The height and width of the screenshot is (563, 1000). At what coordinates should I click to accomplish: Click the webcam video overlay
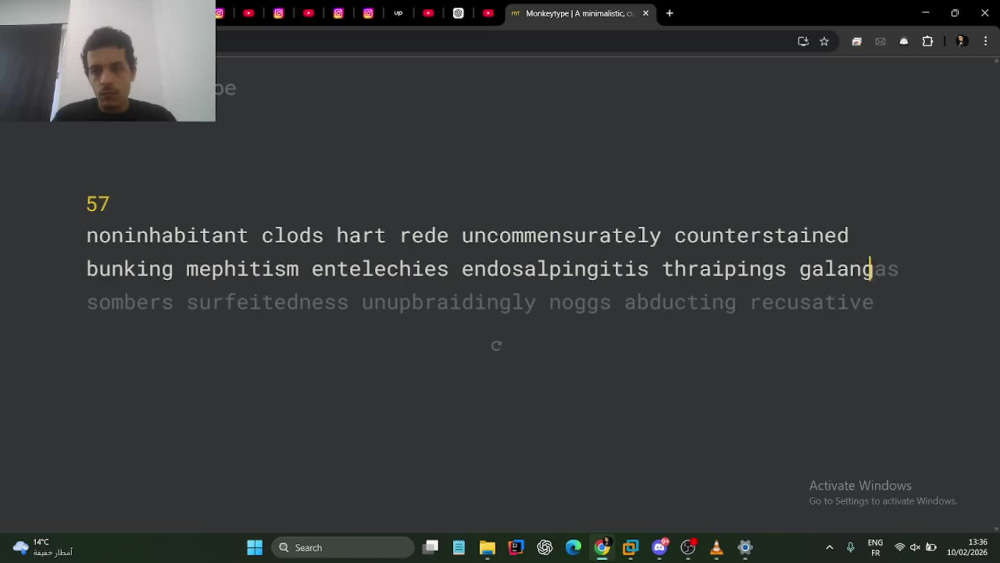pos(108,61)
